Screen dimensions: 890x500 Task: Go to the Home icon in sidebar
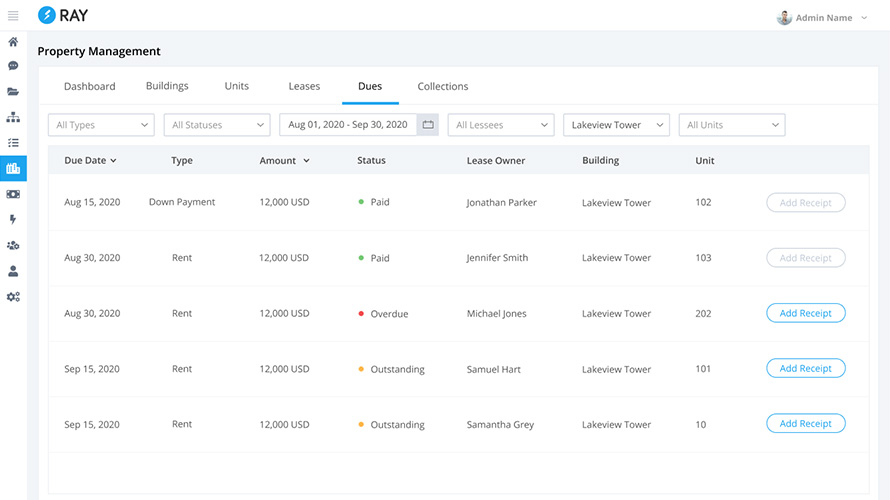pos(13,42)
